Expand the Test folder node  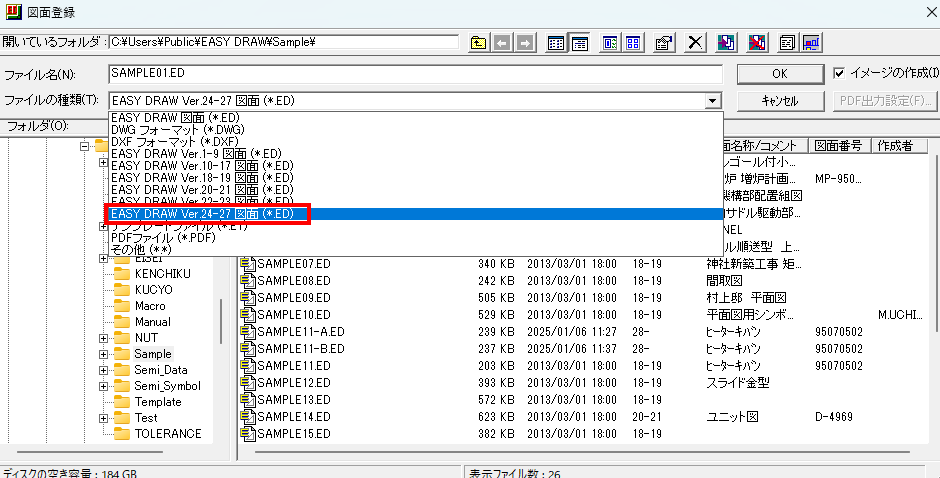click(104, 418)
